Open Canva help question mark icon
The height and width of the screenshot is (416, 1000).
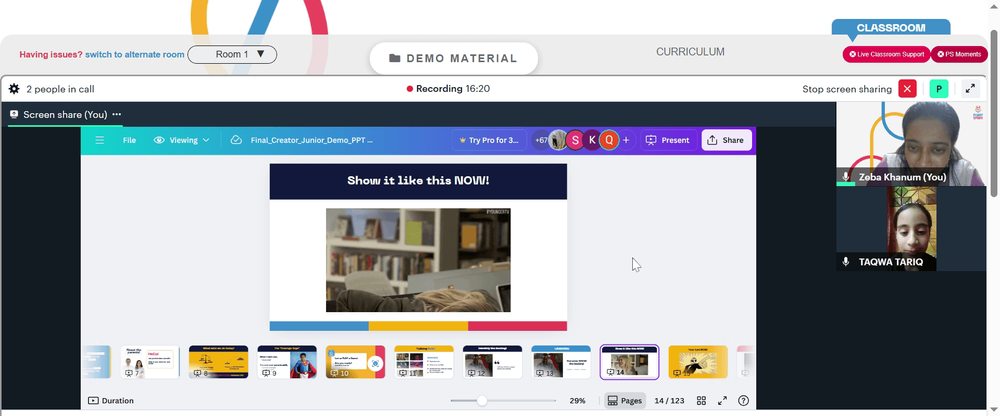coord(743,401)
